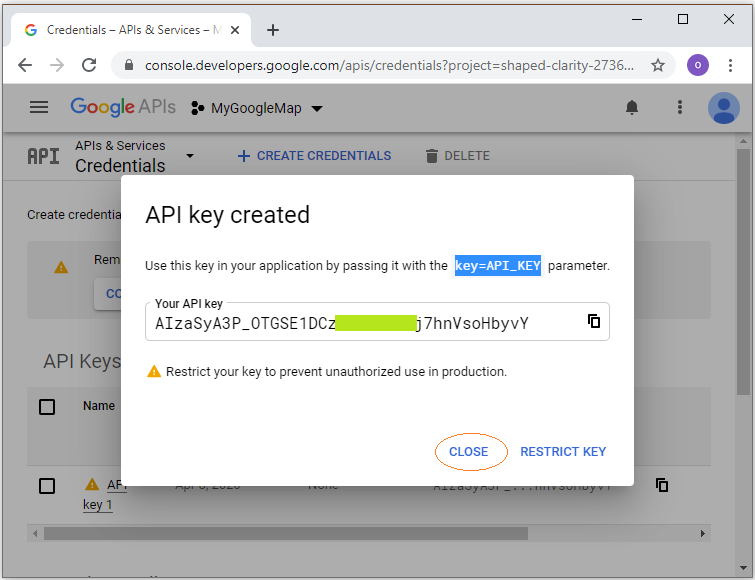
Task: Click the 'API Keys' section heading
Action: (x=82, y=361)
